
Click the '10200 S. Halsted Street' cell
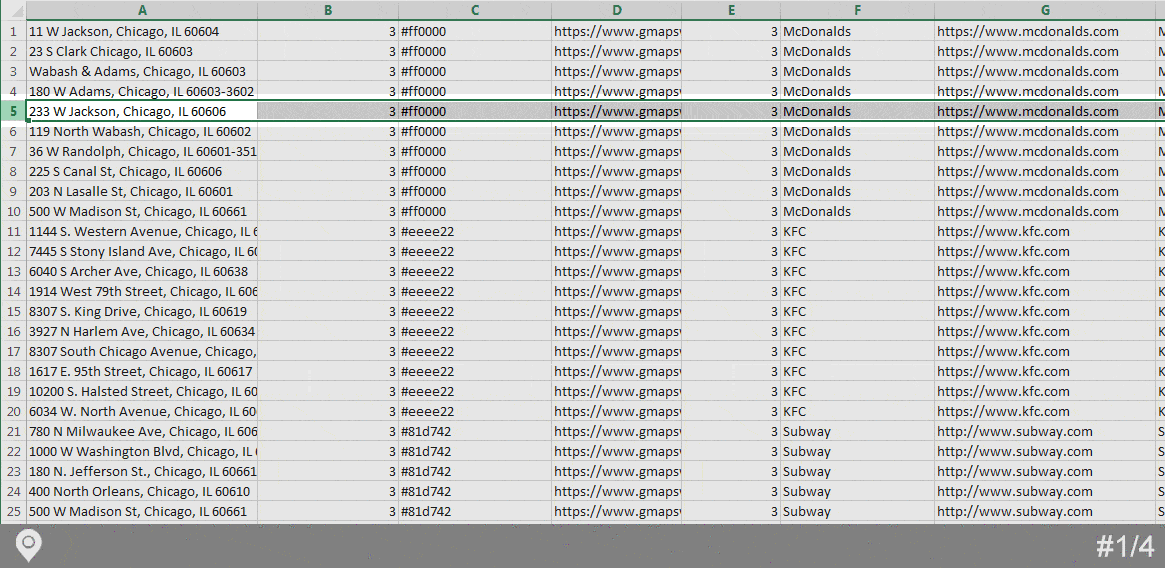(x=142, y=391)
